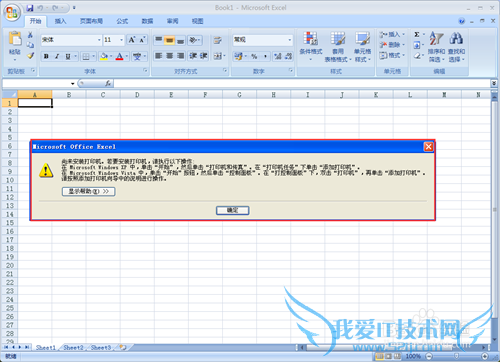Image resolution: width=500 pixels, height=362 pixels.
Task: Toggle italic formatting
Action: 57,56
